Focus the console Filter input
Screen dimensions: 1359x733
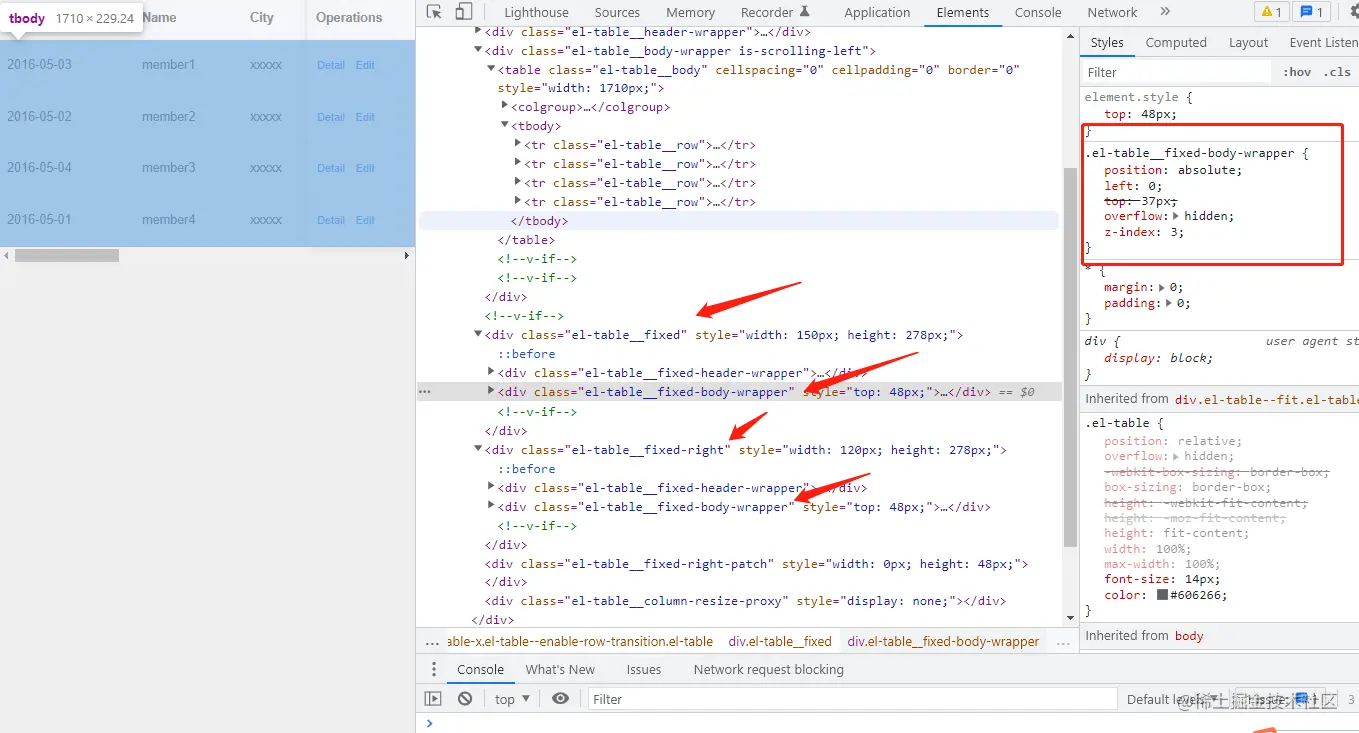click(x=851, y=699)
